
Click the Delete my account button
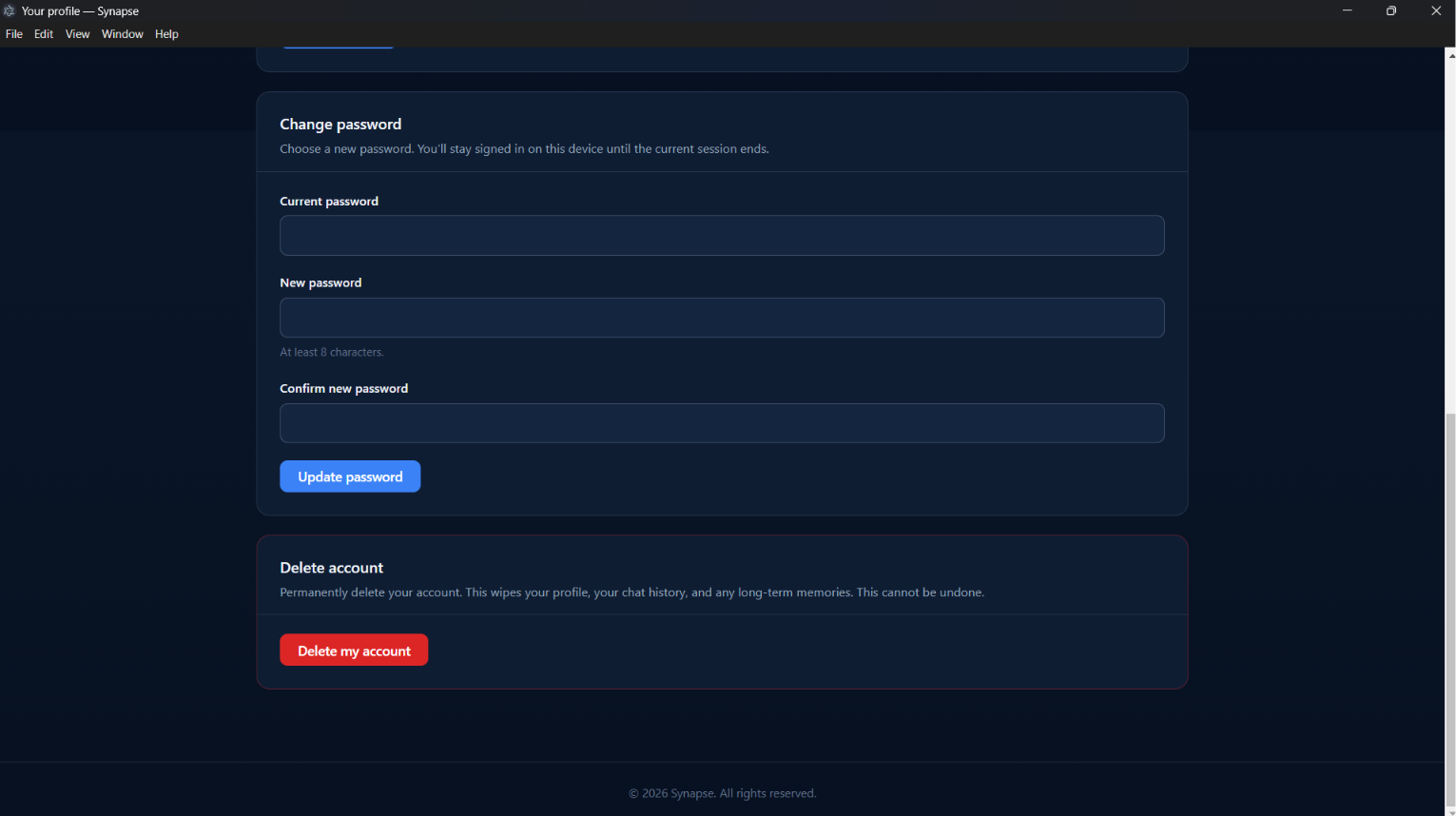[354, 651]
